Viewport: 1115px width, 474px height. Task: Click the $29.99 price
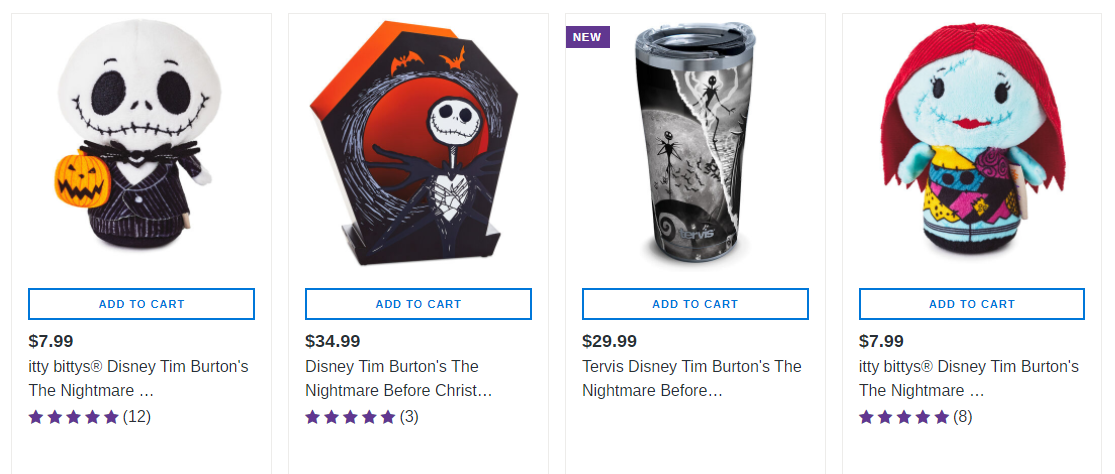tap(609, 341)
